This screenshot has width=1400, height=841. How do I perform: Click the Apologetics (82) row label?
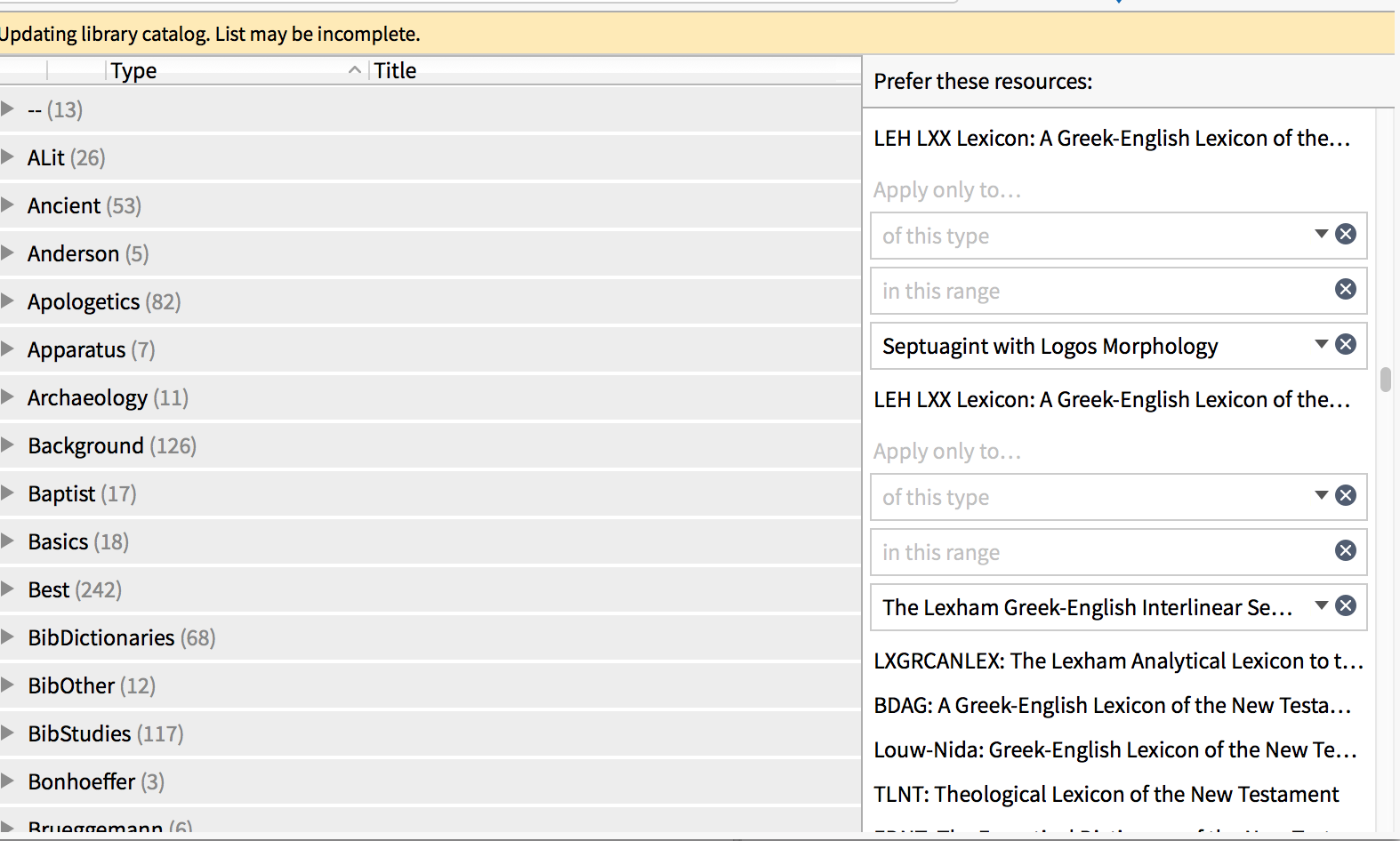click(x=104, y=301)
